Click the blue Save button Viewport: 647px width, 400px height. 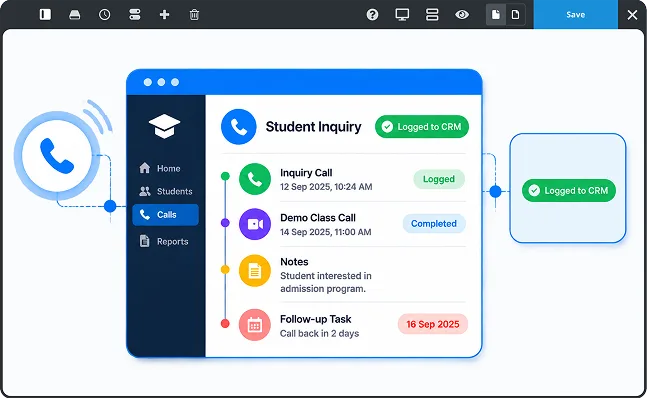[x=576, y=14]
